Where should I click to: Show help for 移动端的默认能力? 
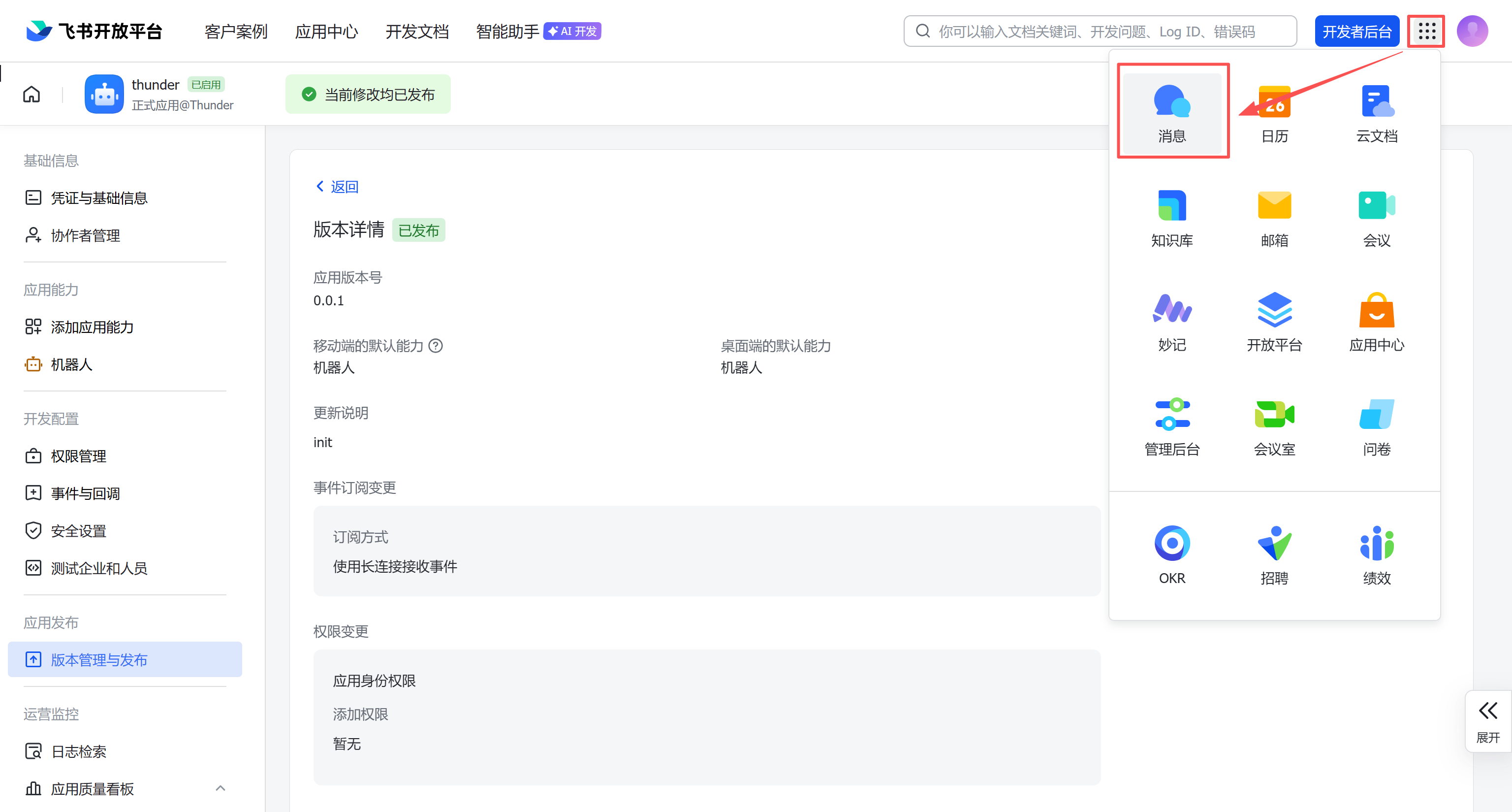pos(436,346)
